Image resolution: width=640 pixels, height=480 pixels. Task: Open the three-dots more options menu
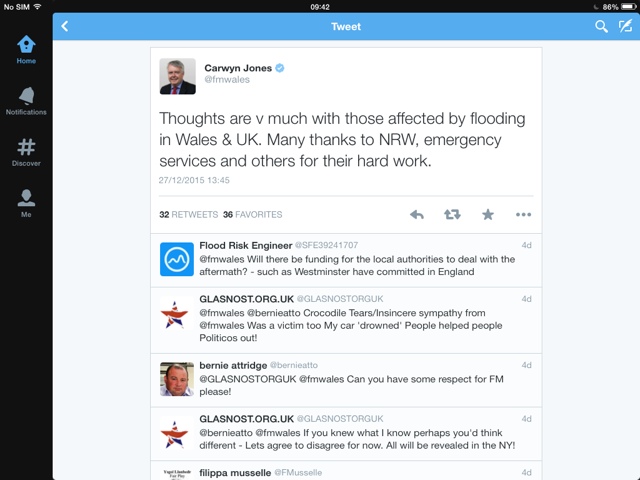(x=523, y=214)
